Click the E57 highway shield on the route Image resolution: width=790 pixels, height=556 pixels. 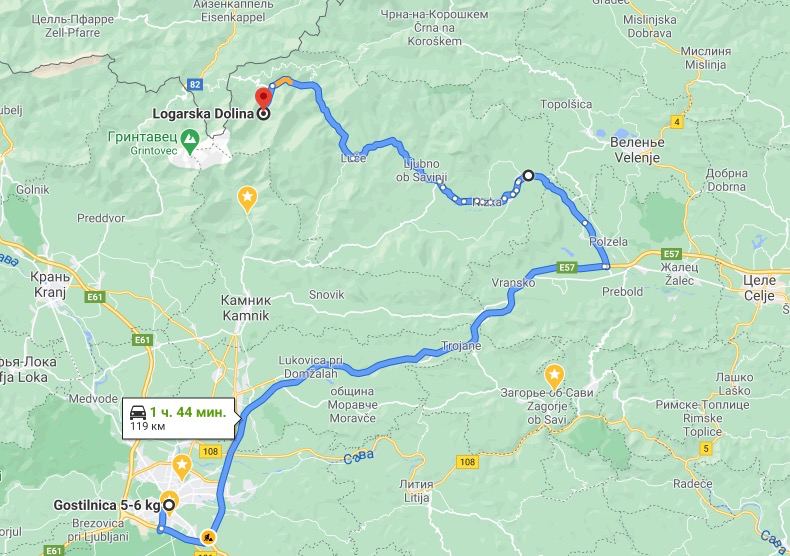click(x=567, y=267)
